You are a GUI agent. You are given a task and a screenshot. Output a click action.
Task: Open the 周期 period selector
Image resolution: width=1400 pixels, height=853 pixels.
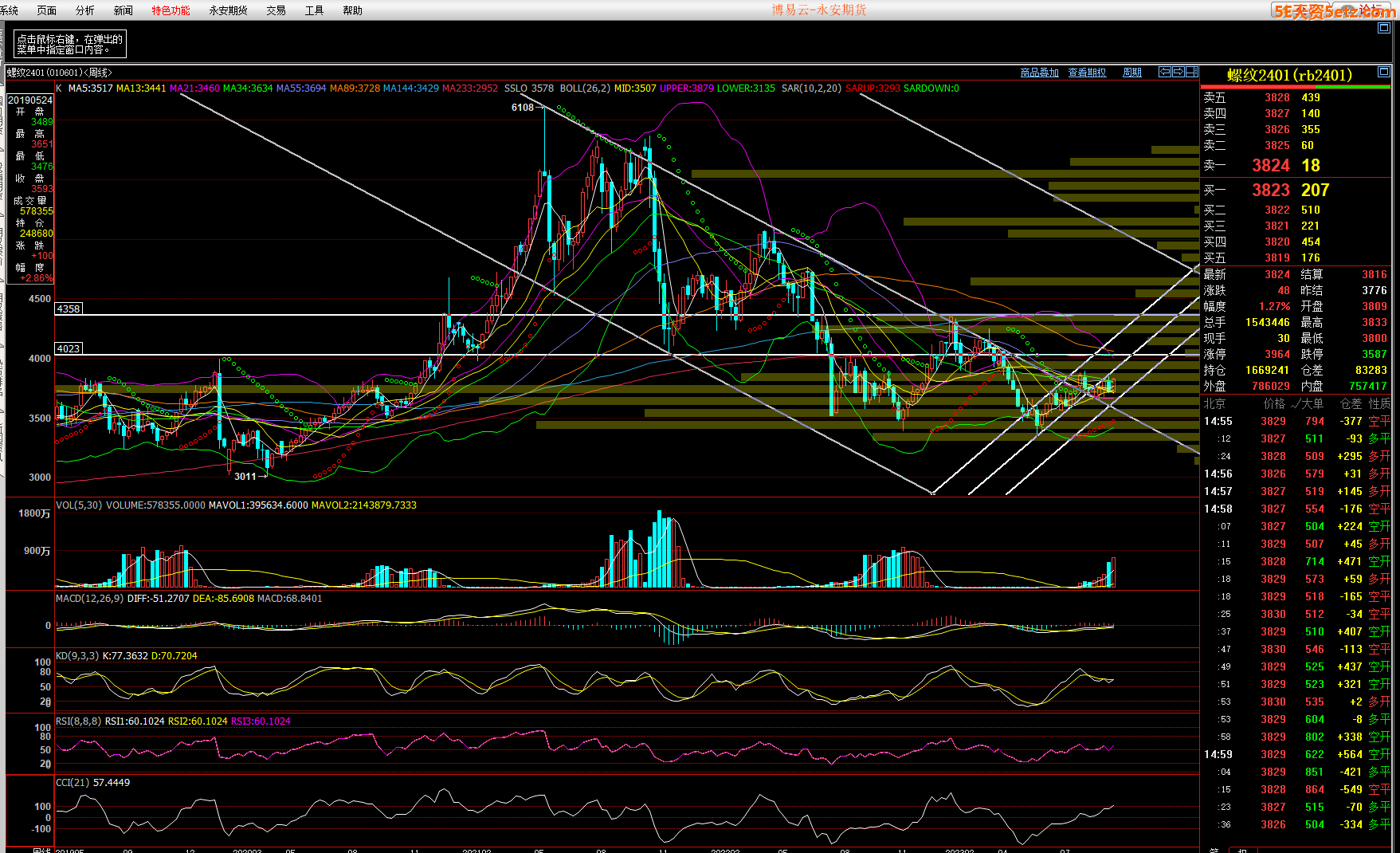[1131, 73]
